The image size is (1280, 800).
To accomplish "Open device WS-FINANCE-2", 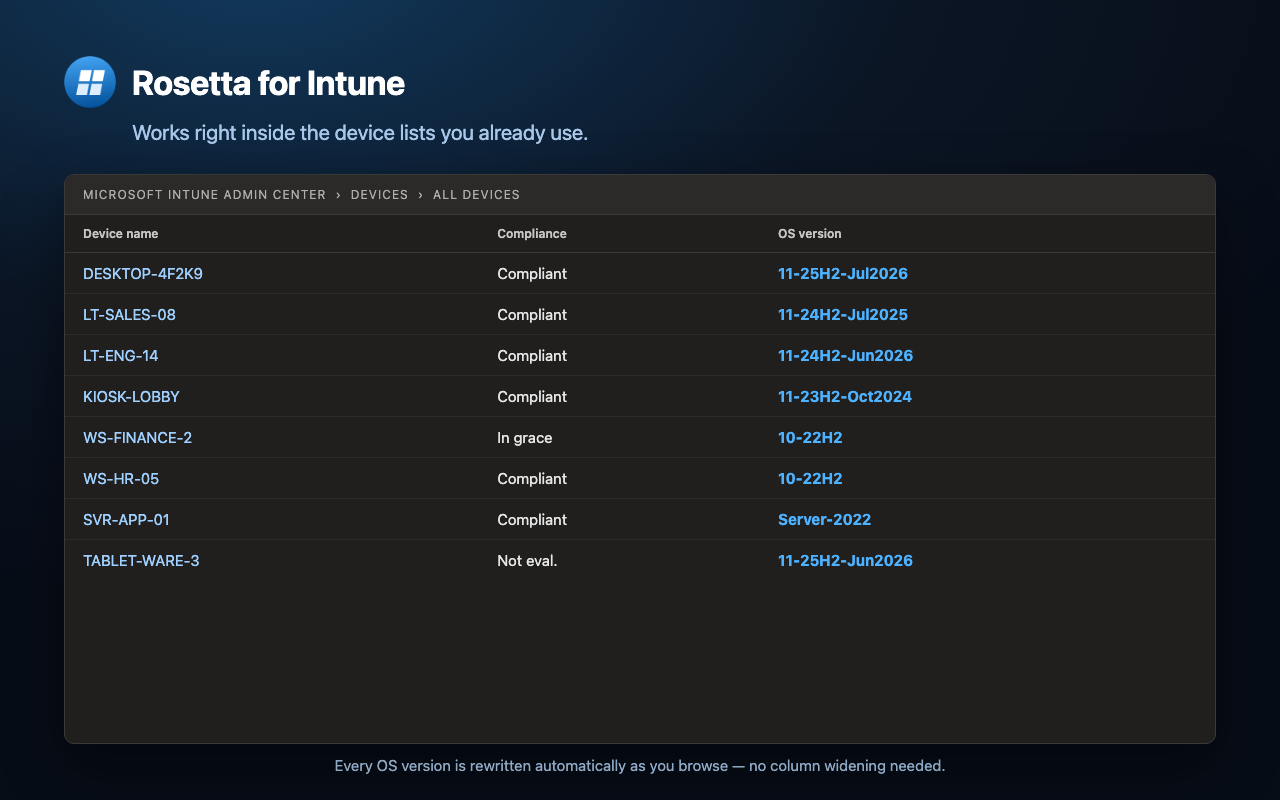I will point(137,438).
